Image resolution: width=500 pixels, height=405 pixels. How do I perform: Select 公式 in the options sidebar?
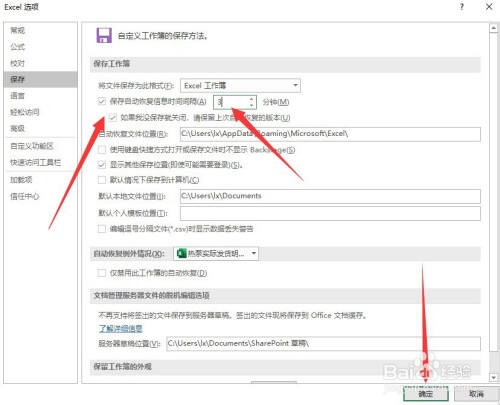tap(17, 47)
